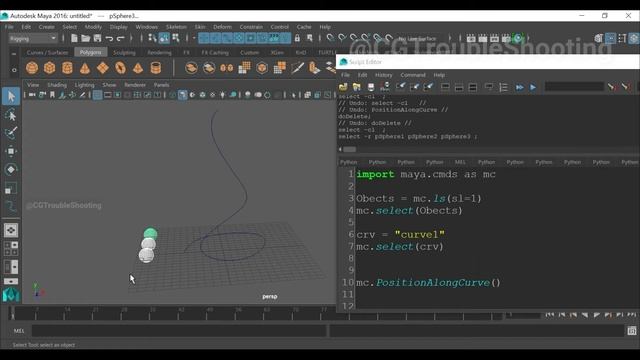The width and height of the screenshot is (640, 360).
Task: Switch to the Curves / Surfaces shelf tab
Action: (47, 53)
